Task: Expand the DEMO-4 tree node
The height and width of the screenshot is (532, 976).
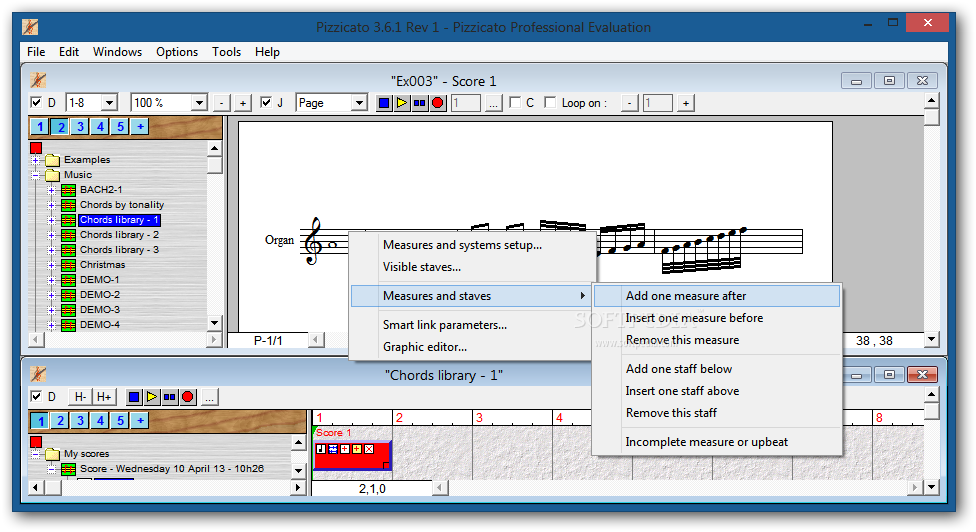Action: pyautogui.click(x=52, y=324)
